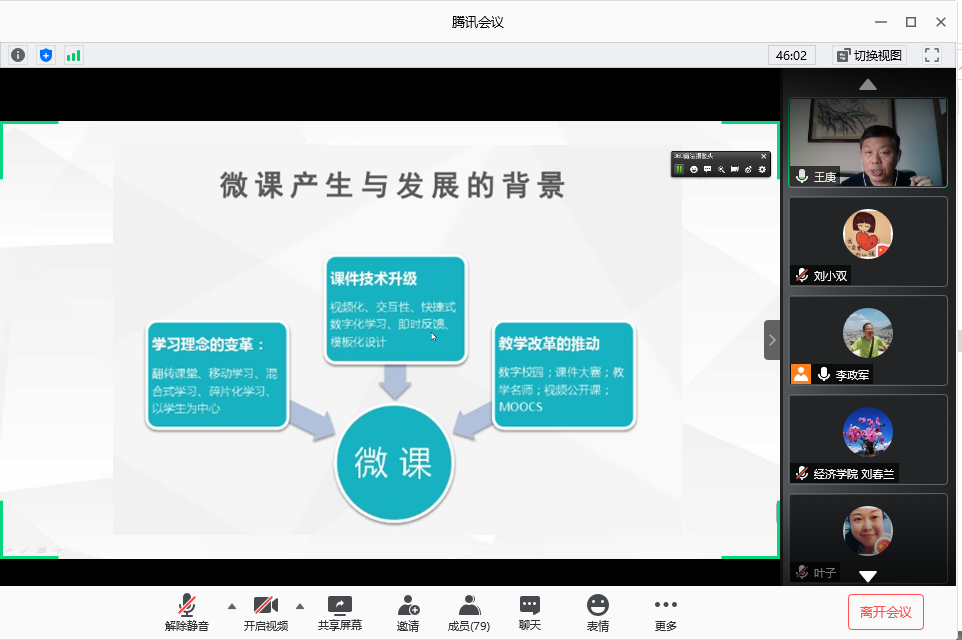Viewport: 962px width, 640px height.
Task: Open settings gear in 360 camera toolbar
Action: tap(763, 169)
